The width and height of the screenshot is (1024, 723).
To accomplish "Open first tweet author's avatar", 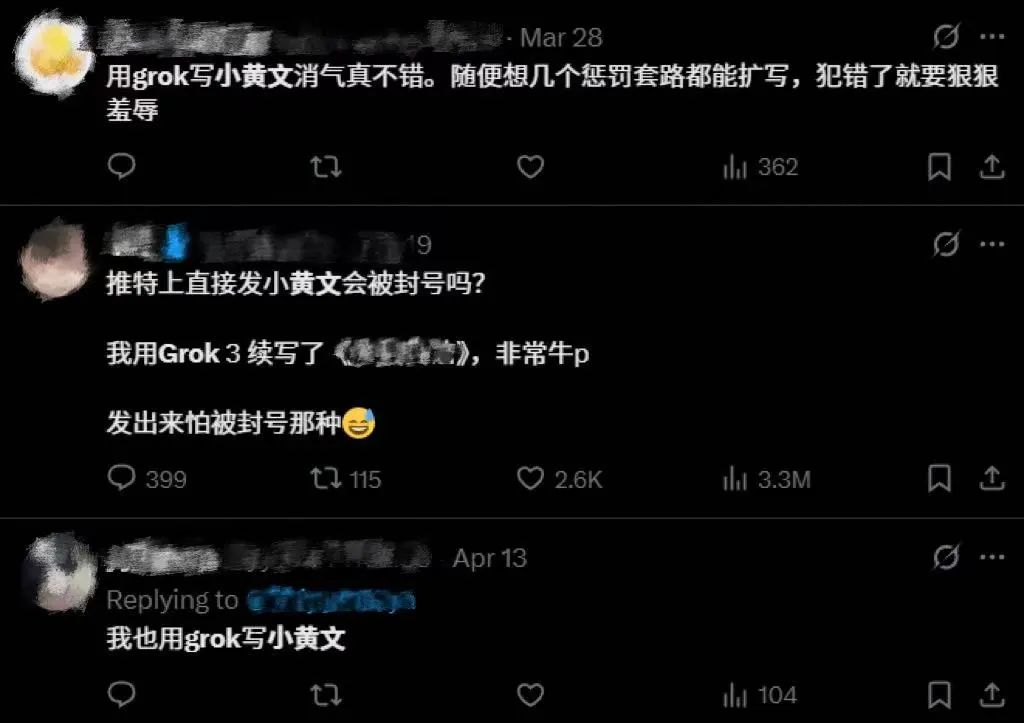I will tap(54, 55).
